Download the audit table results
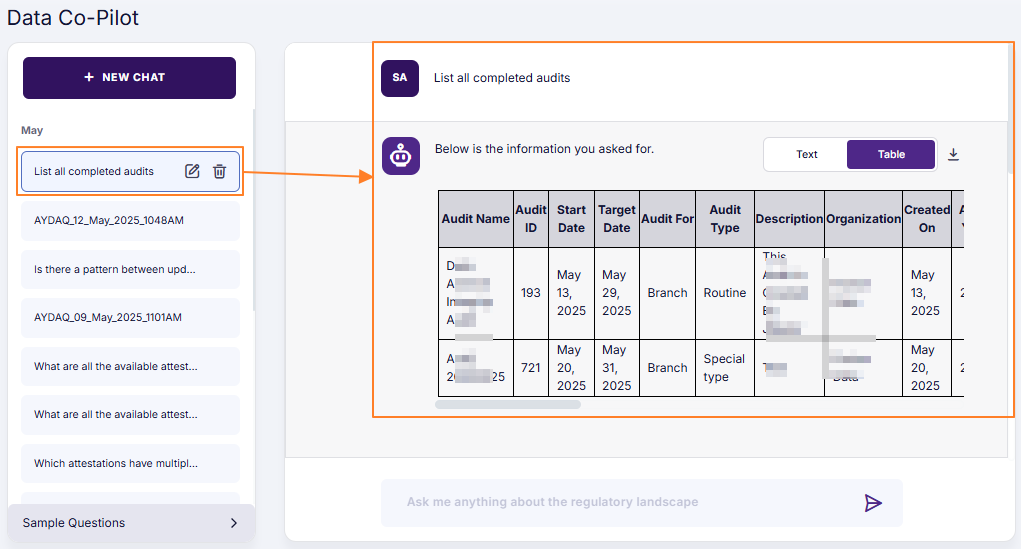 (x=953, y=154)
